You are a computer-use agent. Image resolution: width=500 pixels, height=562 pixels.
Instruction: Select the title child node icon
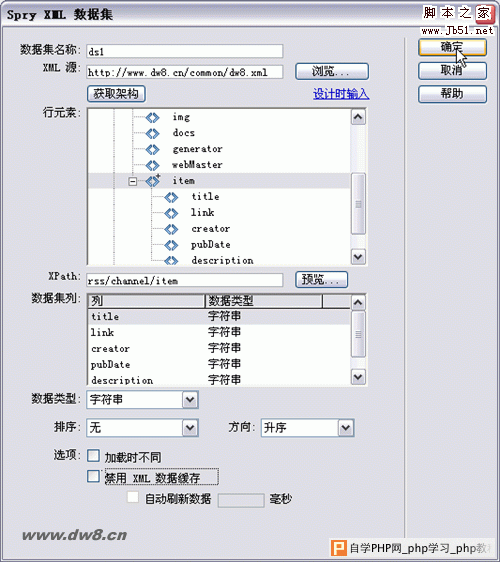[x=171, y=197]
